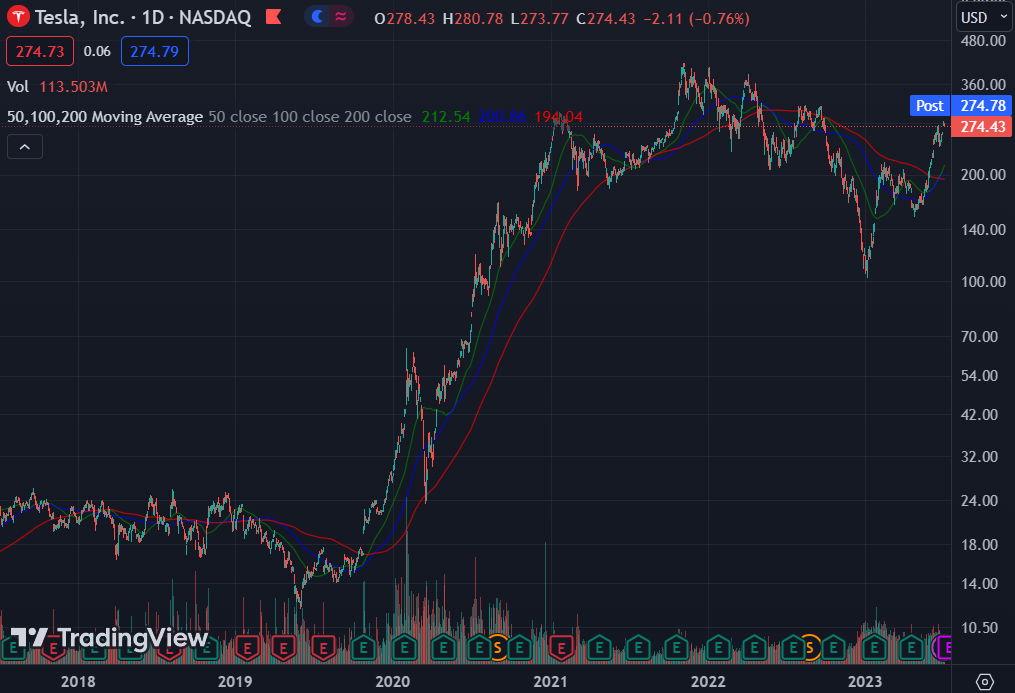Click the low value L273.77

pyautogui.click(x=539, y=19)
